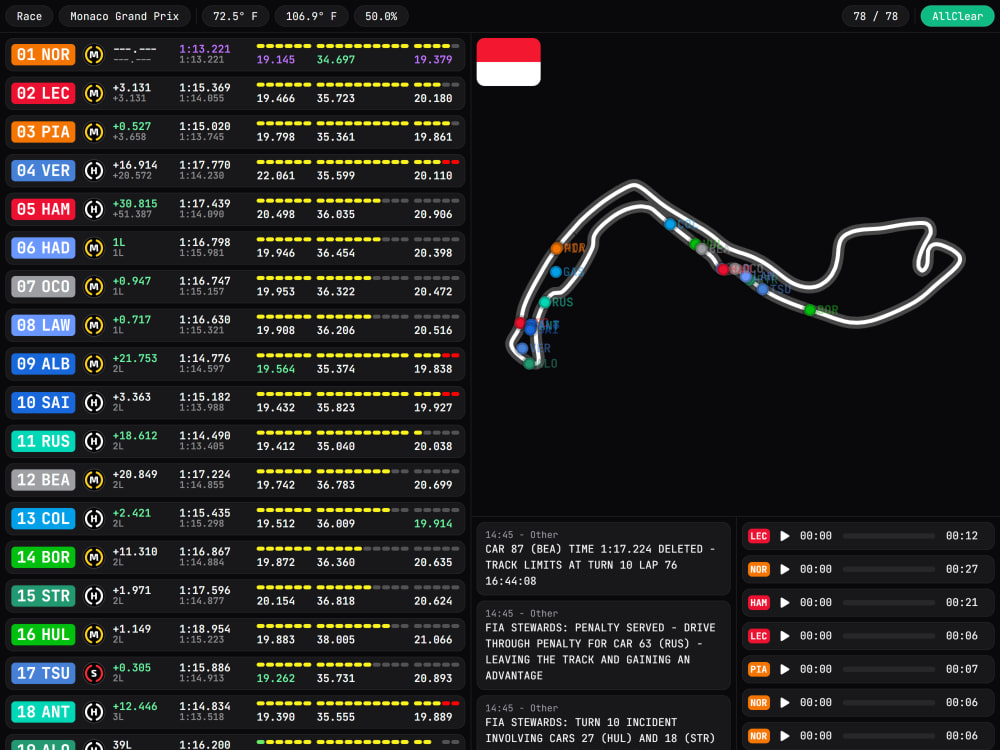Click the LEC tag on first radio row

(758, 536)
